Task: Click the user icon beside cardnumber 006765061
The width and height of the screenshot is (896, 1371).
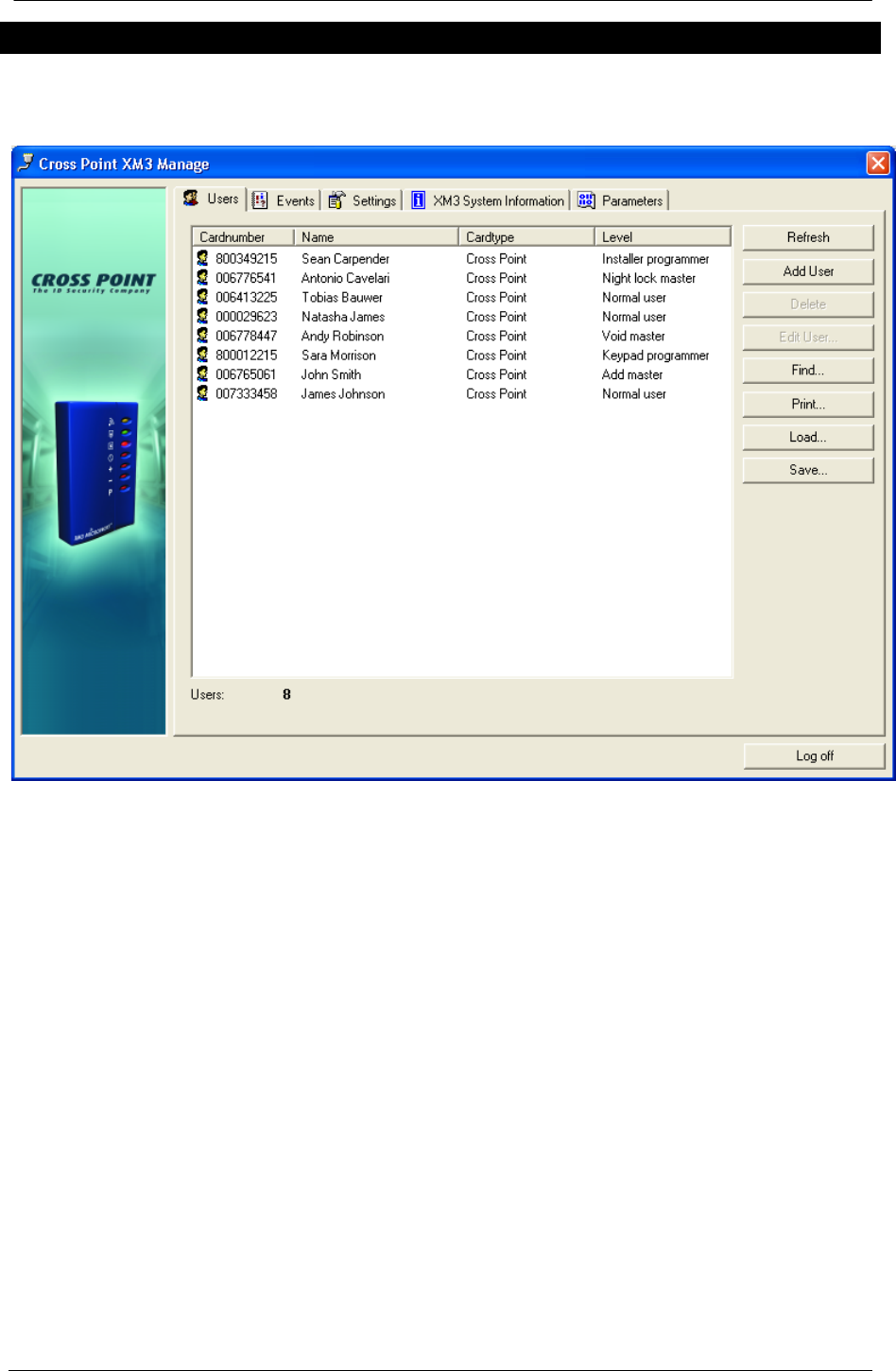Action: tap(202, 374)
